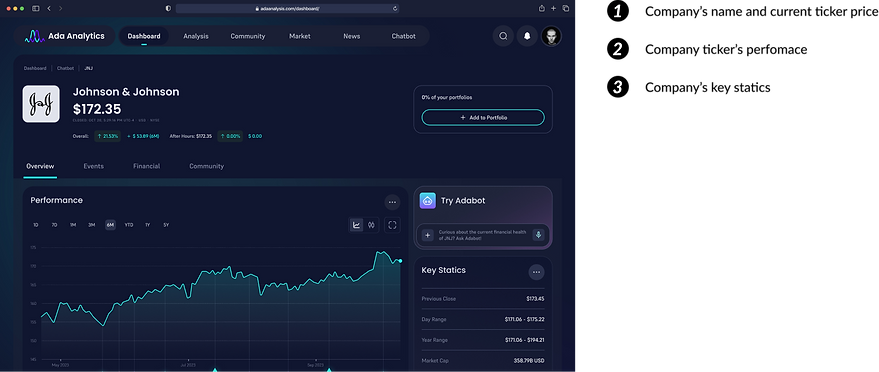Open the Market nav item
The width and height of the screenshot is (879, 372).
point(300,36)
